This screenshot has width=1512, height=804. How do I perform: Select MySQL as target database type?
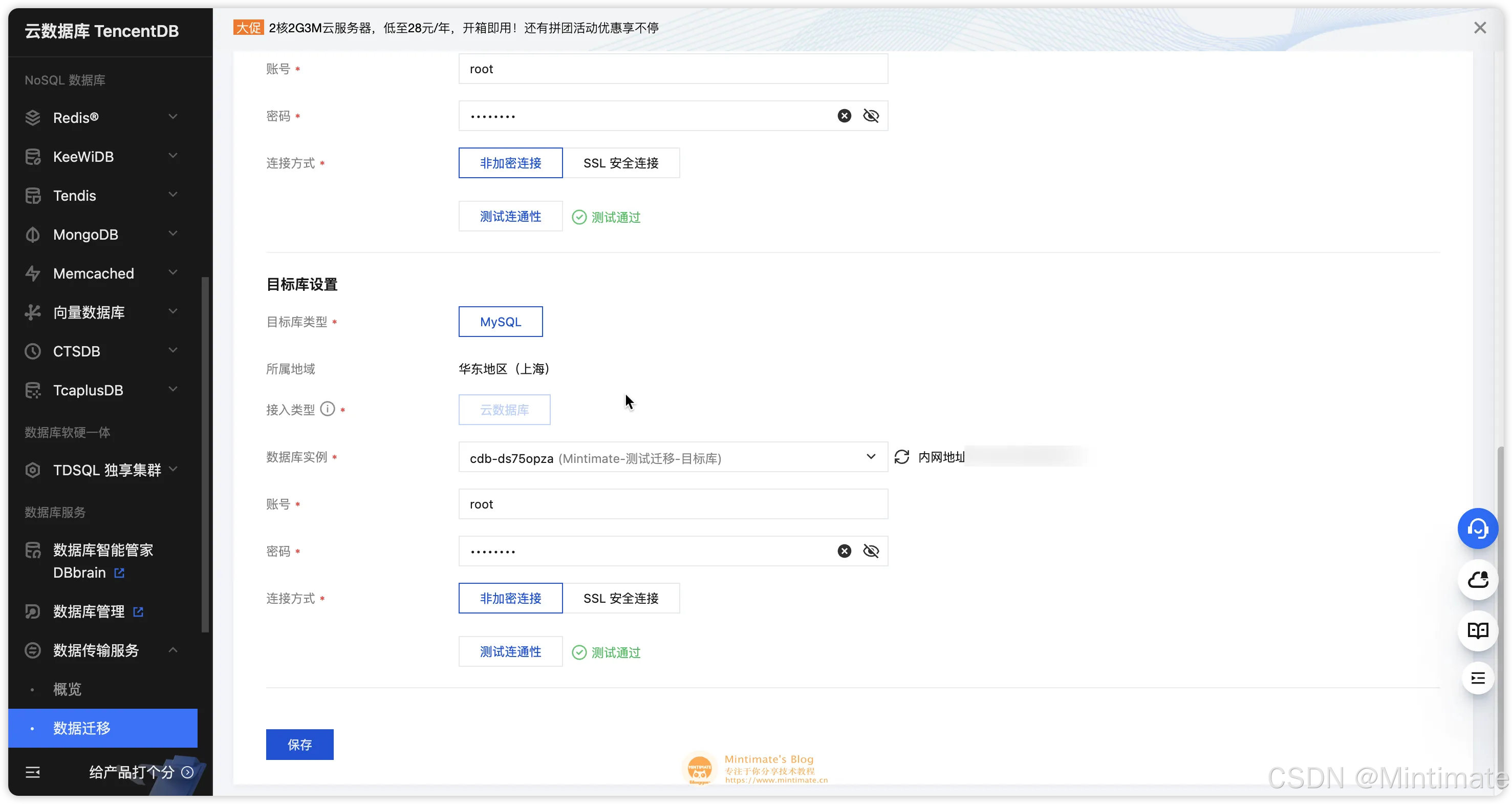coord(500,321)
